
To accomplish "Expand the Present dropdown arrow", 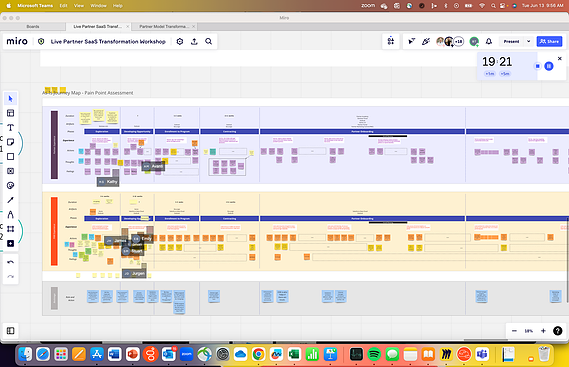I will point(528,41).
